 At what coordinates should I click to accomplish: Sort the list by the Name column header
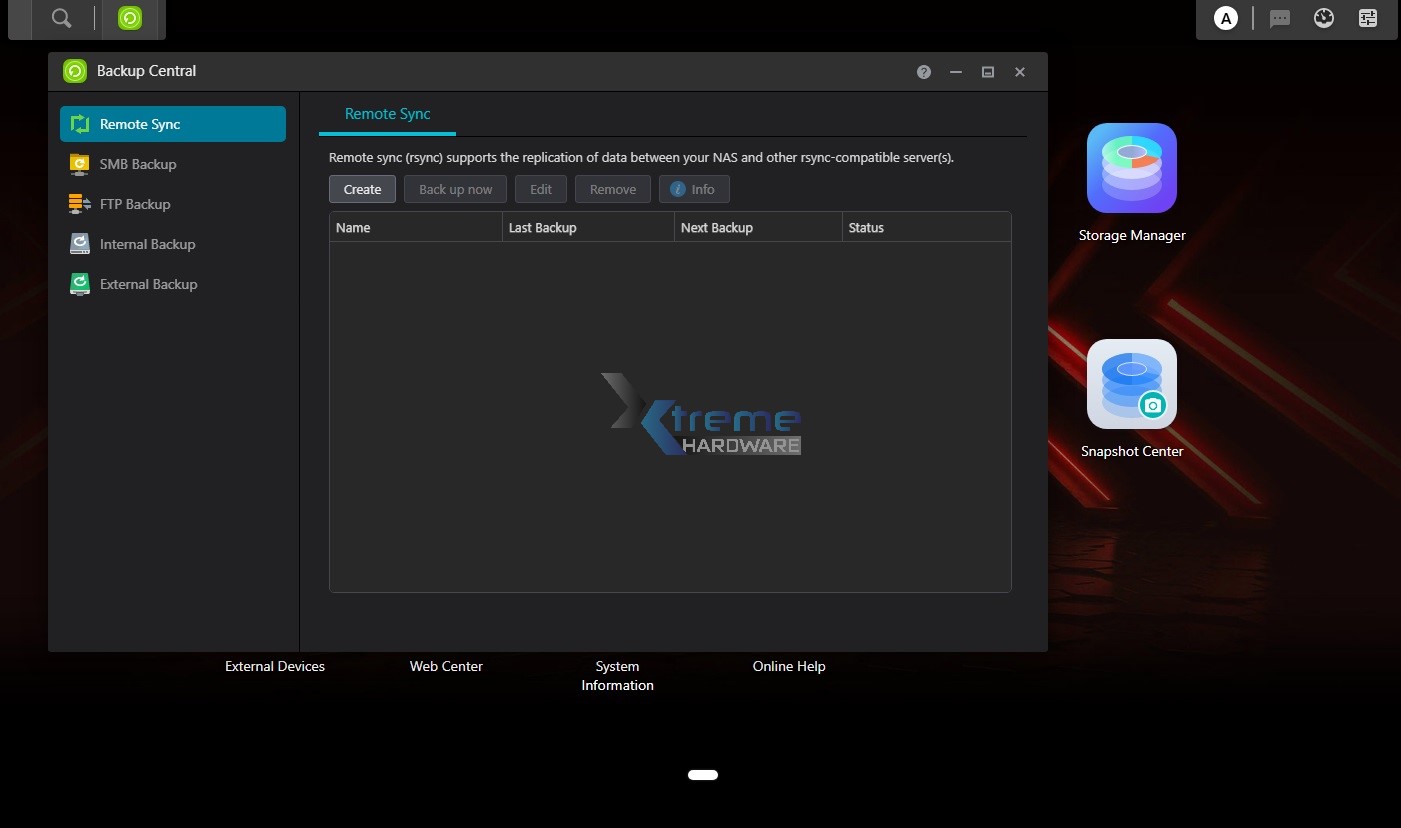(353, 227)
